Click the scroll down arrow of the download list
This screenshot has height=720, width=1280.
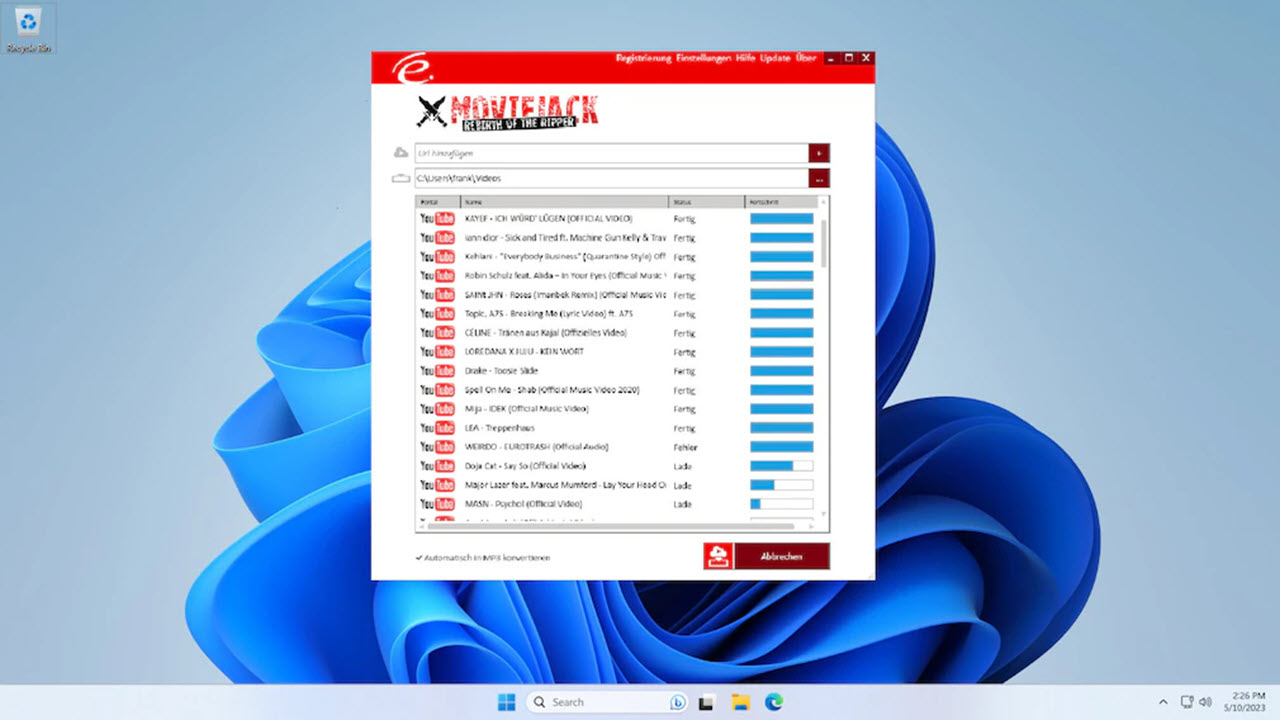(824, 514)
